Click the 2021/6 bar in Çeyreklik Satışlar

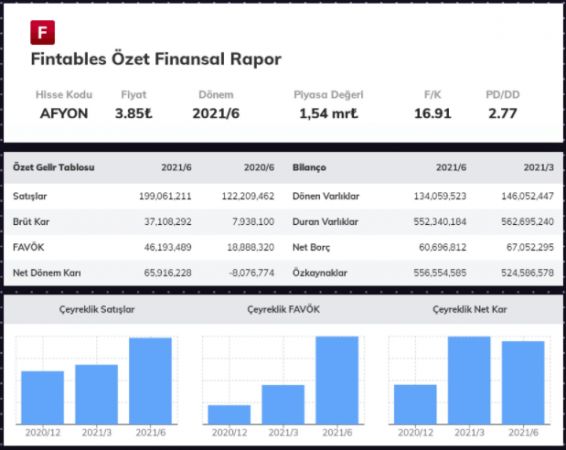151,381
